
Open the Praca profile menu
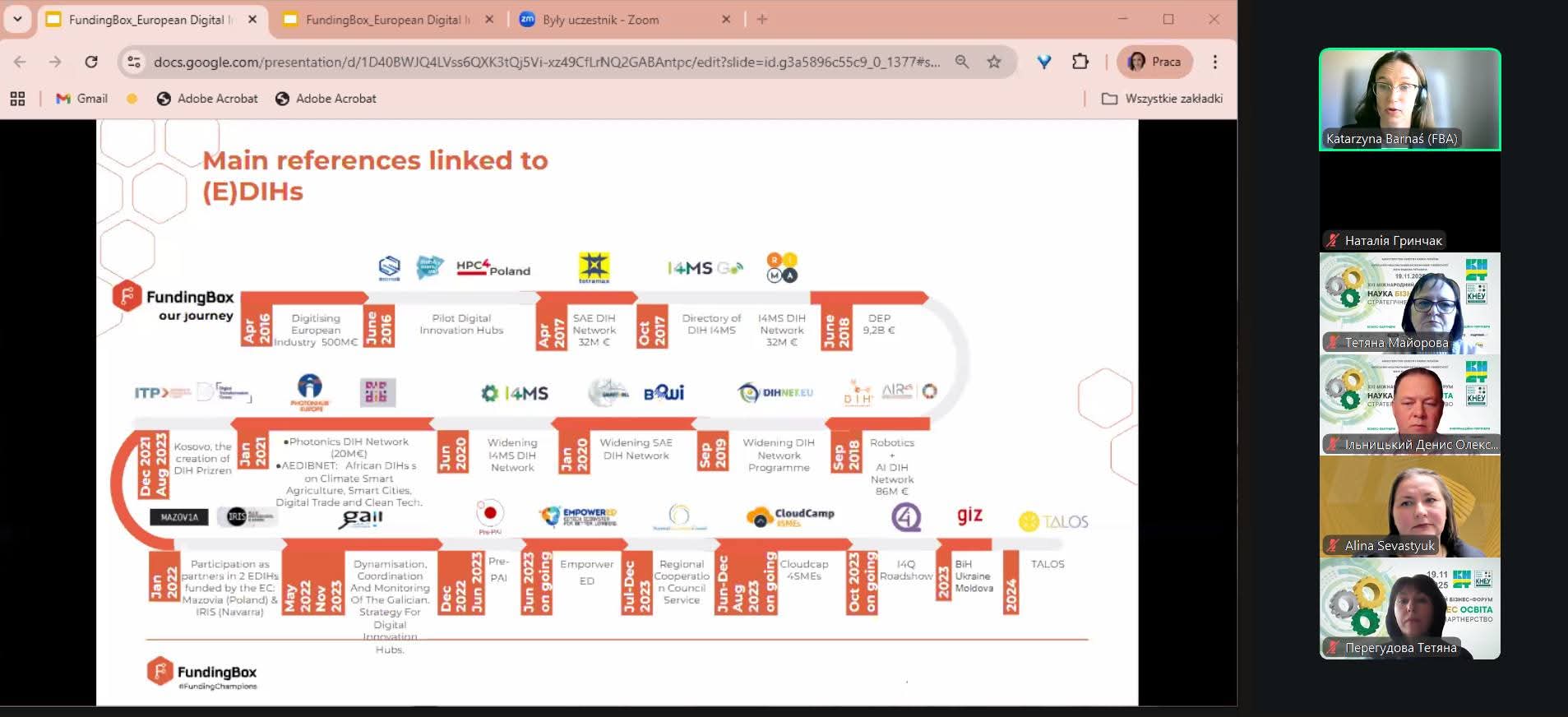(x=1154, y=62)
